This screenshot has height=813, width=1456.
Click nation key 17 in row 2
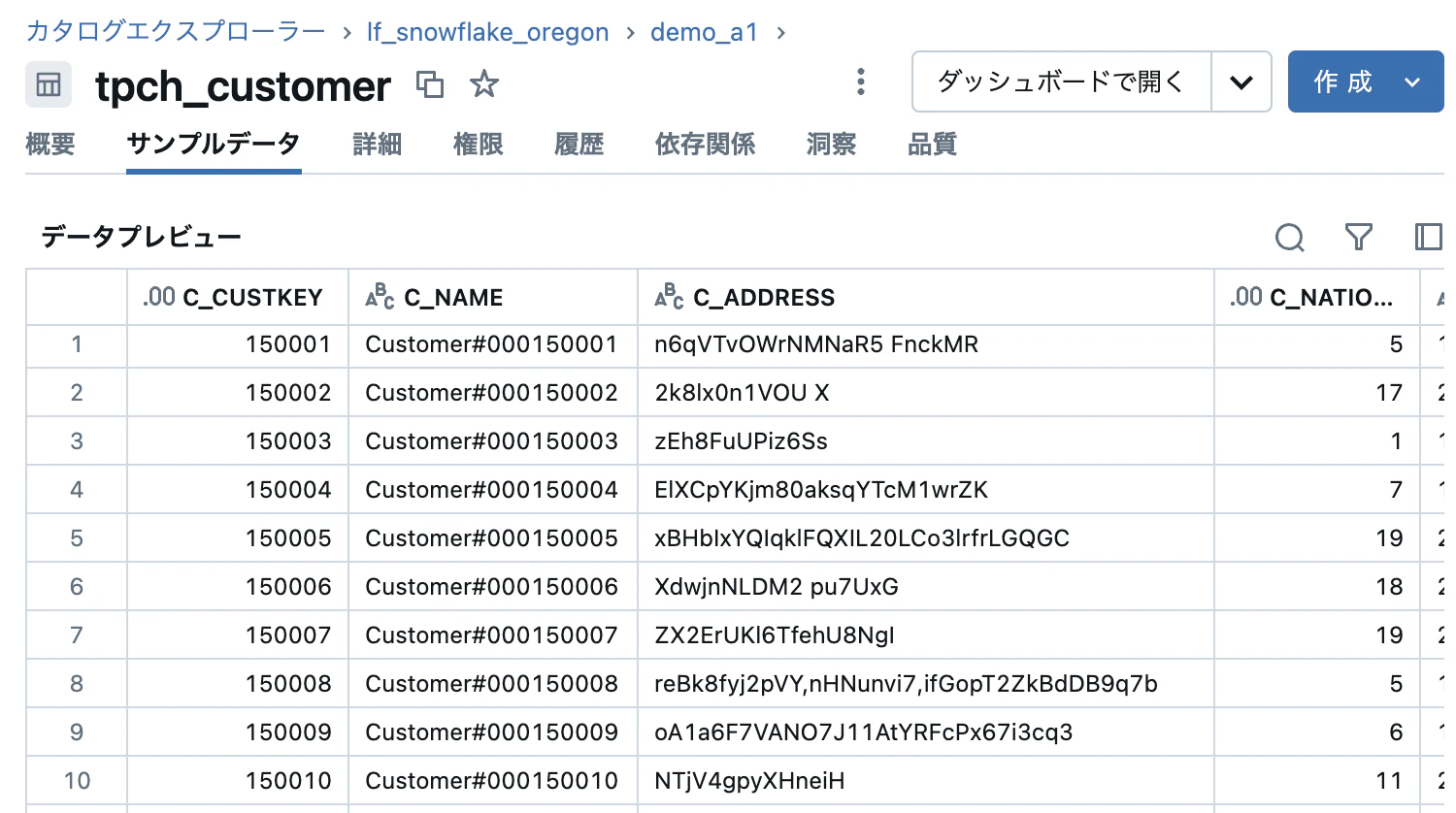click(x=1389, y=393)
